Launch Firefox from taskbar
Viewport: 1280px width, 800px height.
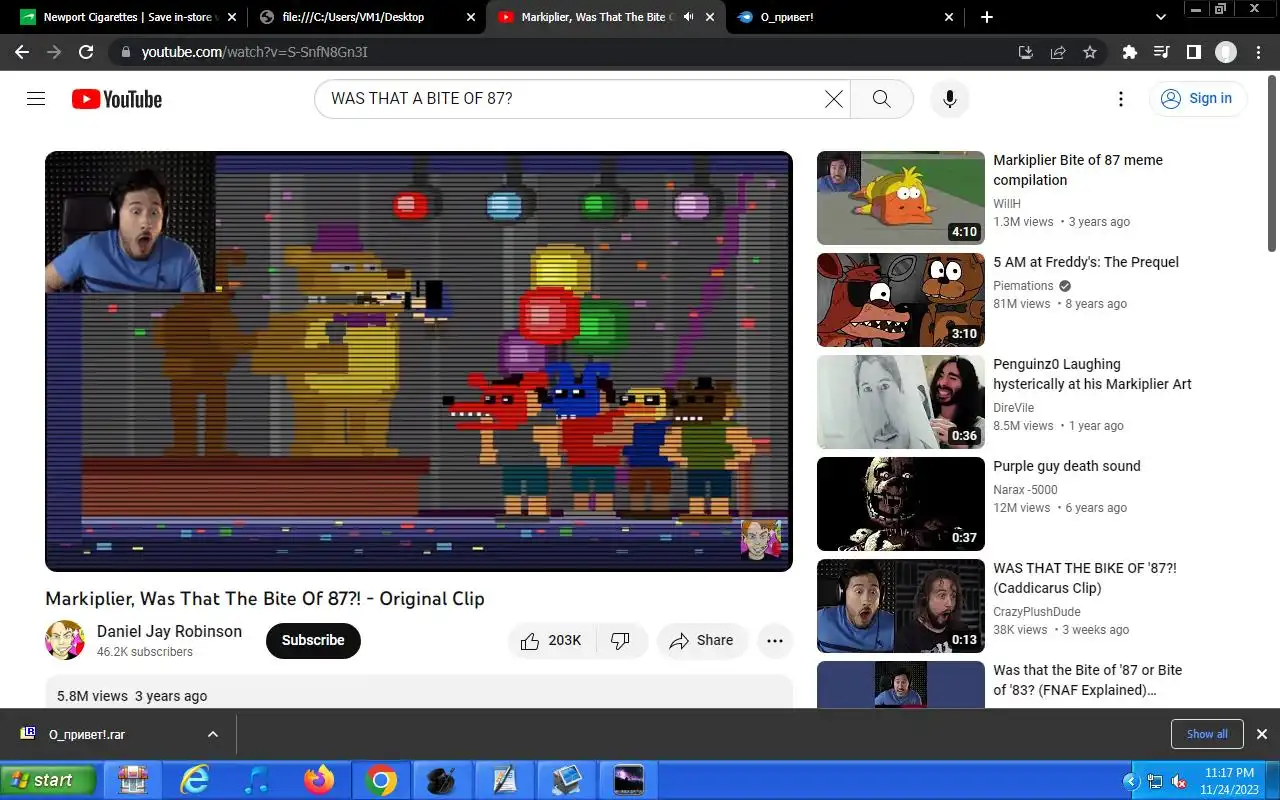pyautogui.click(x=319, y=779)
